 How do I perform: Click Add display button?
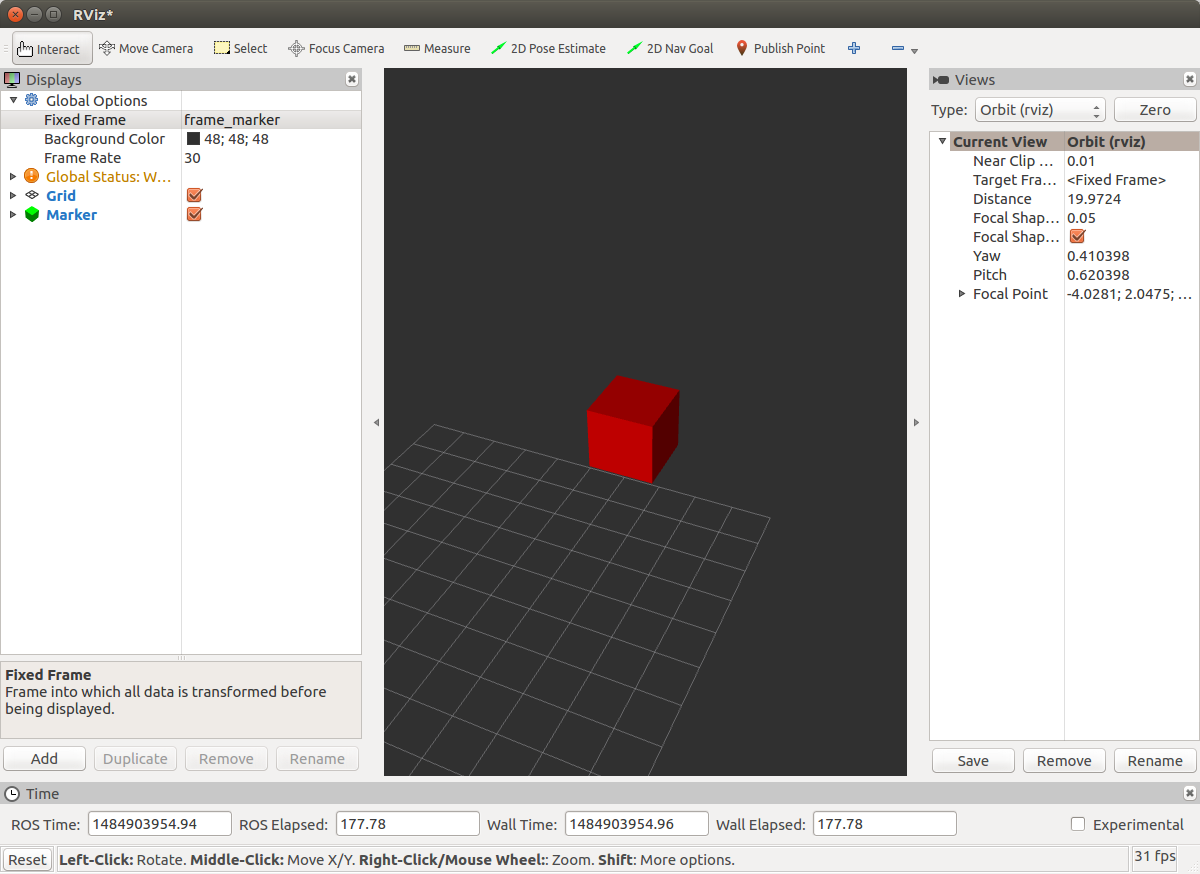click(44, 758)
